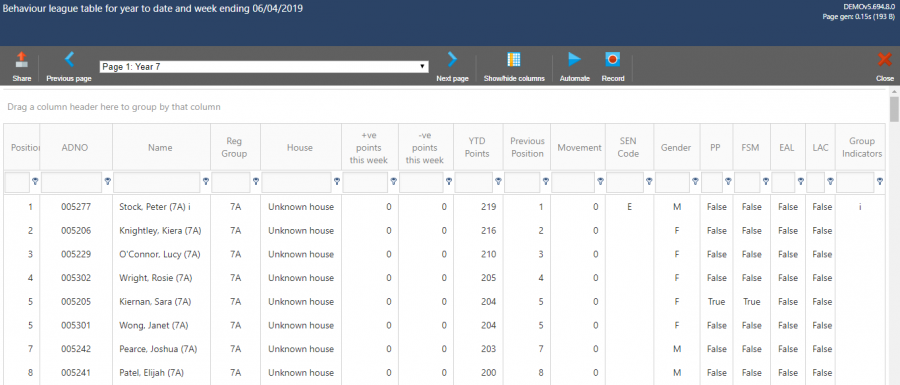Click the Share icon
The image size is (900, 385).
pos(22,60)
